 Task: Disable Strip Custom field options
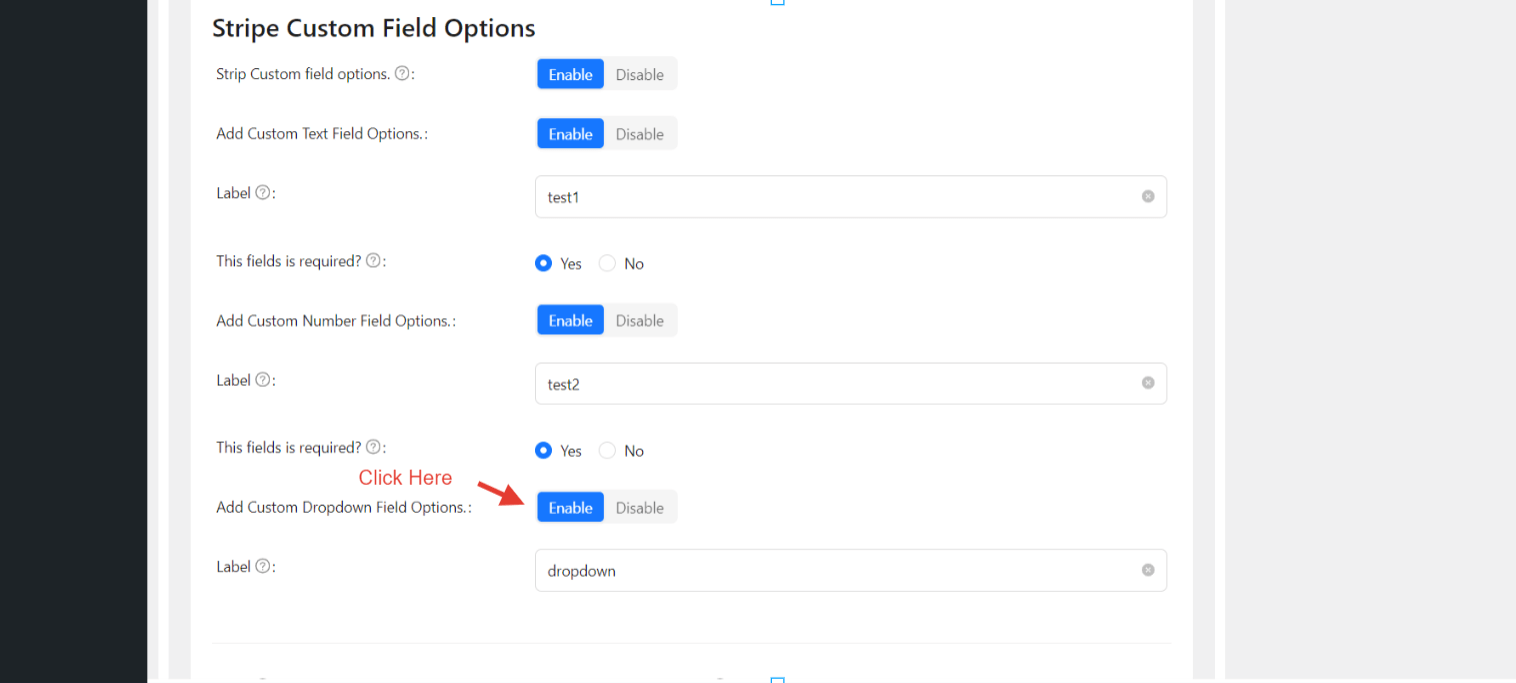(x=639, y=74)
